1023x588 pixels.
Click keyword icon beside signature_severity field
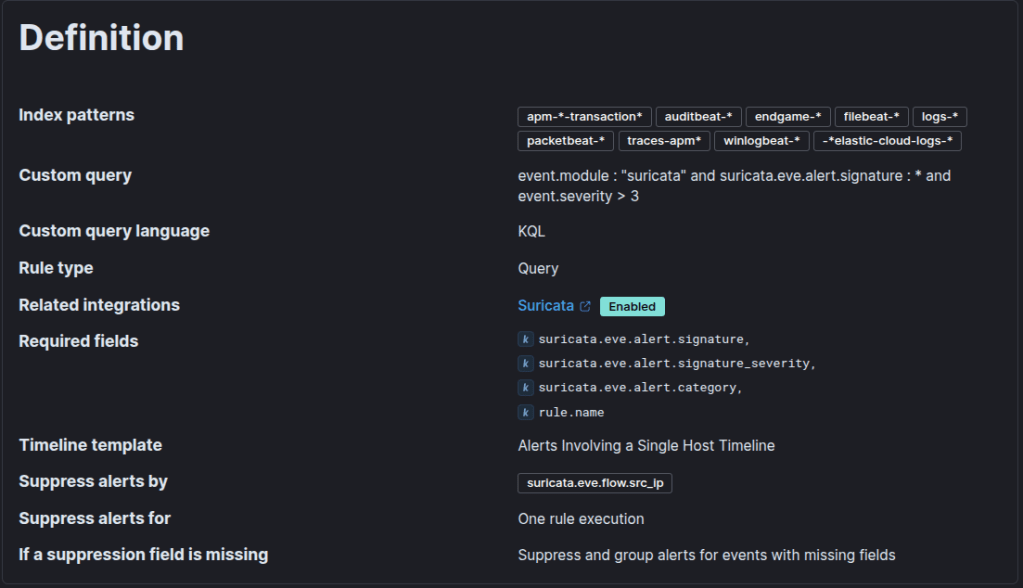click(x=526, y=363)
